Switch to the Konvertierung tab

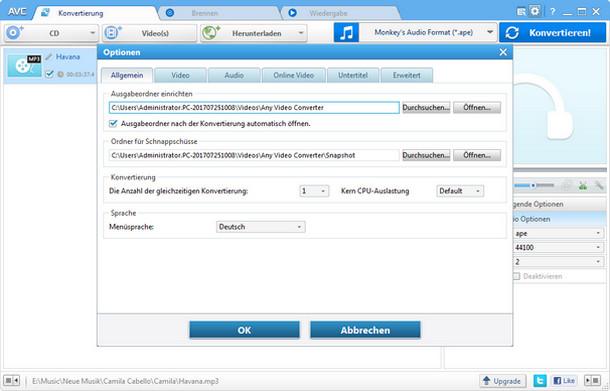[x=95, y=13]
